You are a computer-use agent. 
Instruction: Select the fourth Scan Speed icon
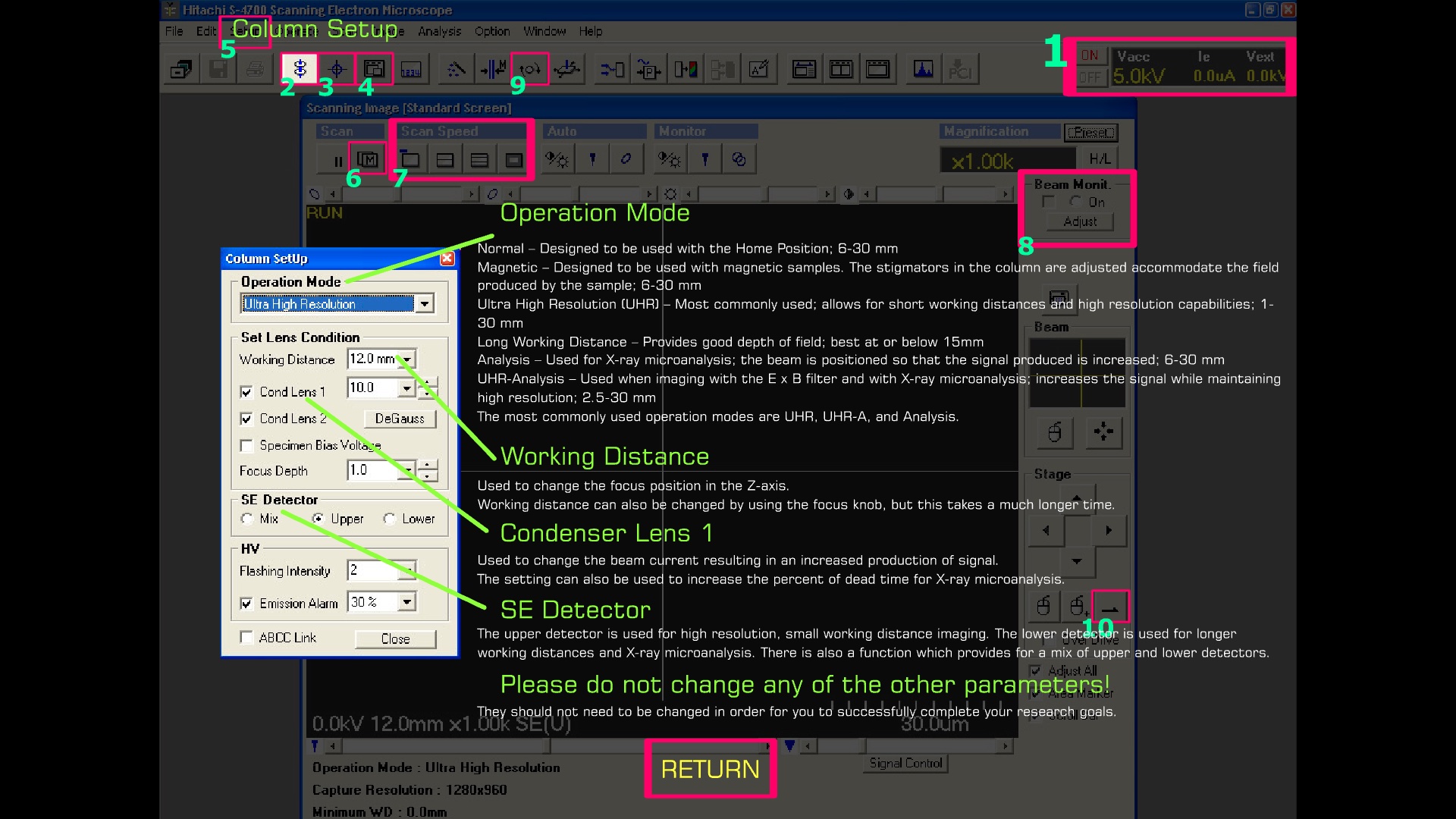pyautogui.click(x=514, y=160)
